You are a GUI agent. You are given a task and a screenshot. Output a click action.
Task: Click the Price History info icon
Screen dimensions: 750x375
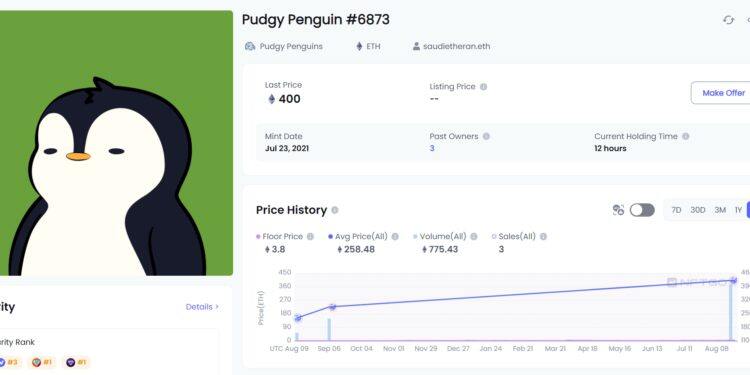click(335, 210)
